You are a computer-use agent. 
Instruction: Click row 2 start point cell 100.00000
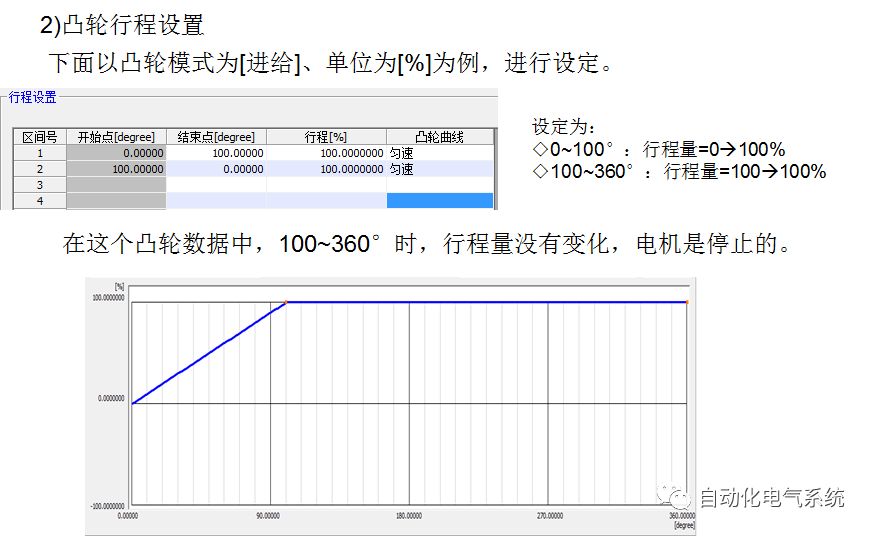click(x=116, y=169)
